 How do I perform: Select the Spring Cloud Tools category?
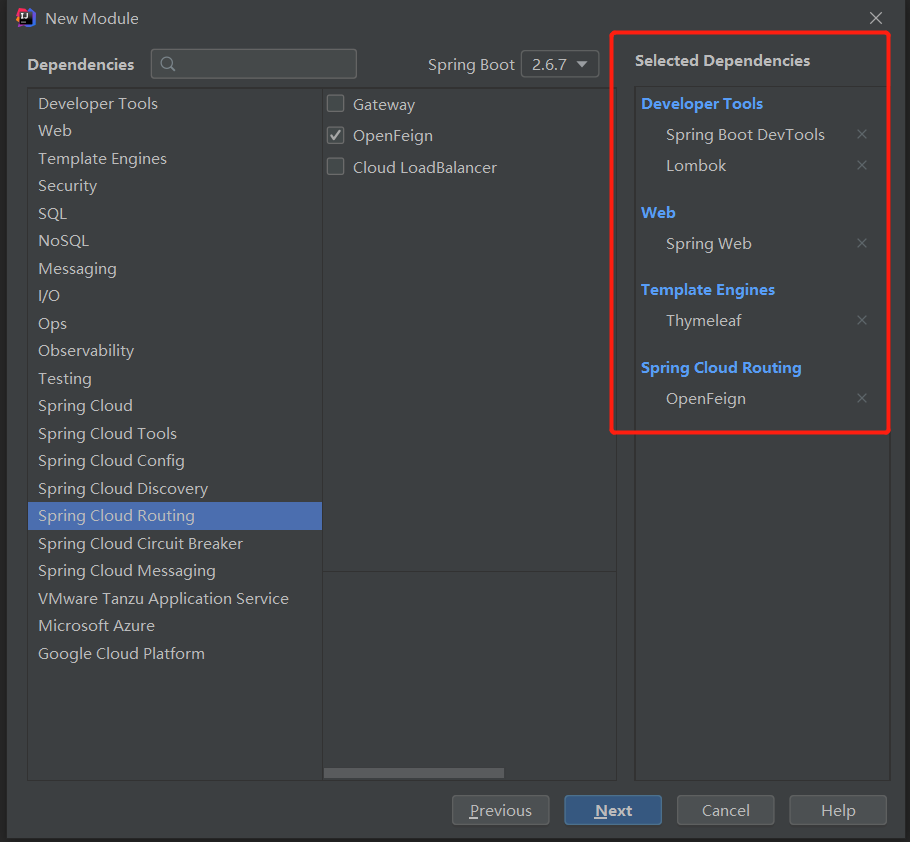175,433
